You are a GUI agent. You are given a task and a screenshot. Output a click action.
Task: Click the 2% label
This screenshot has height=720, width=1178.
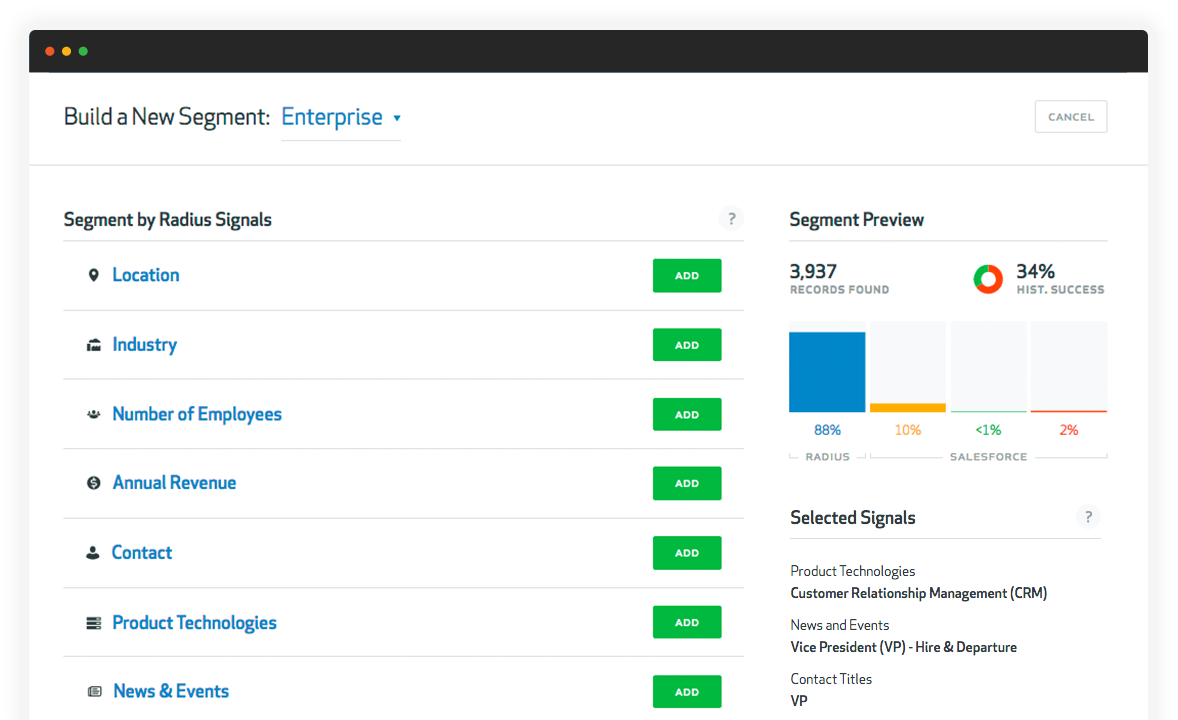[x=1068, y=430]
